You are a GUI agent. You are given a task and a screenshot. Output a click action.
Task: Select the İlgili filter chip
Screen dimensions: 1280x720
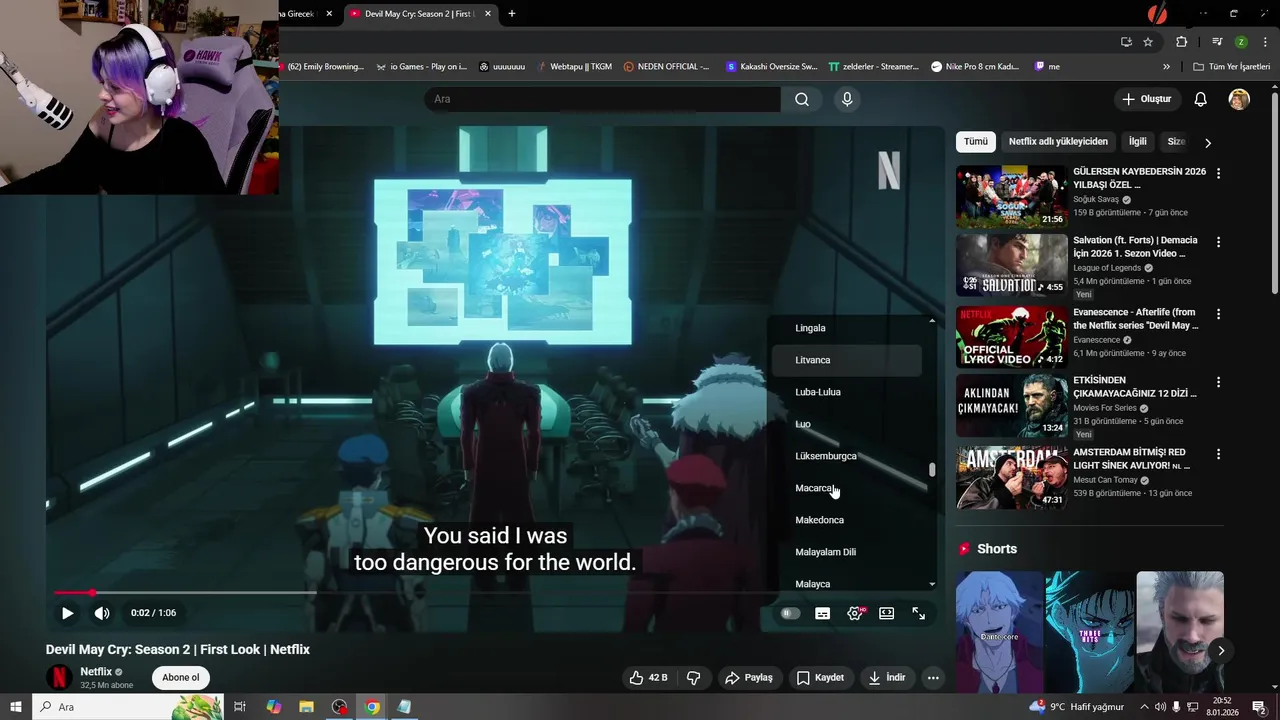(1138, 142)
